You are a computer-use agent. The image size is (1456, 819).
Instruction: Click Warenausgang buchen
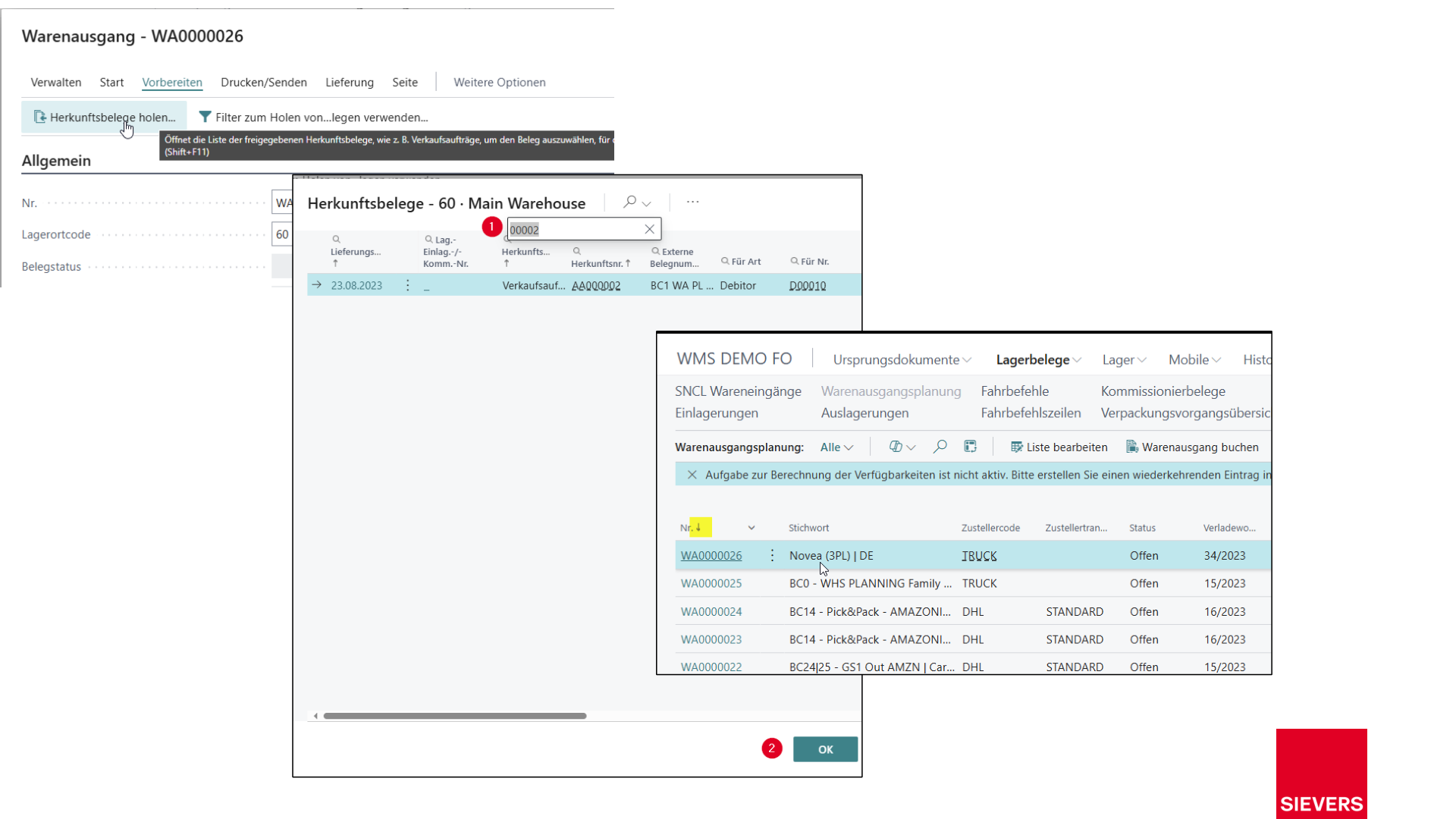pos(1192,447)
